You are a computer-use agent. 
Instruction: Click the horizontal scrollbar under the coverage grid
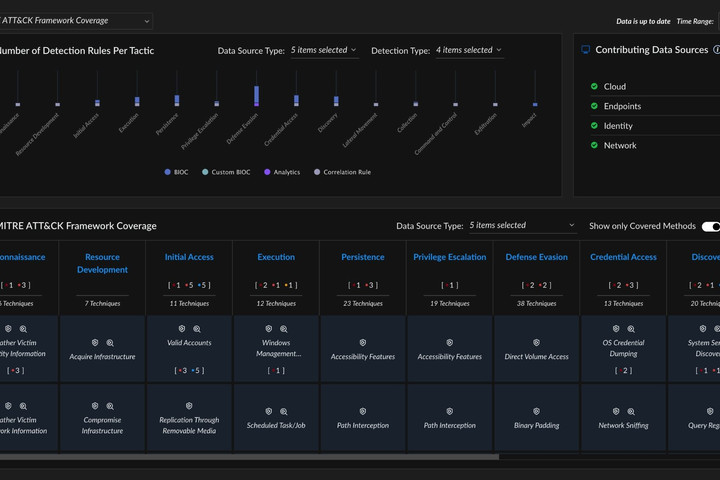point(249,457)
